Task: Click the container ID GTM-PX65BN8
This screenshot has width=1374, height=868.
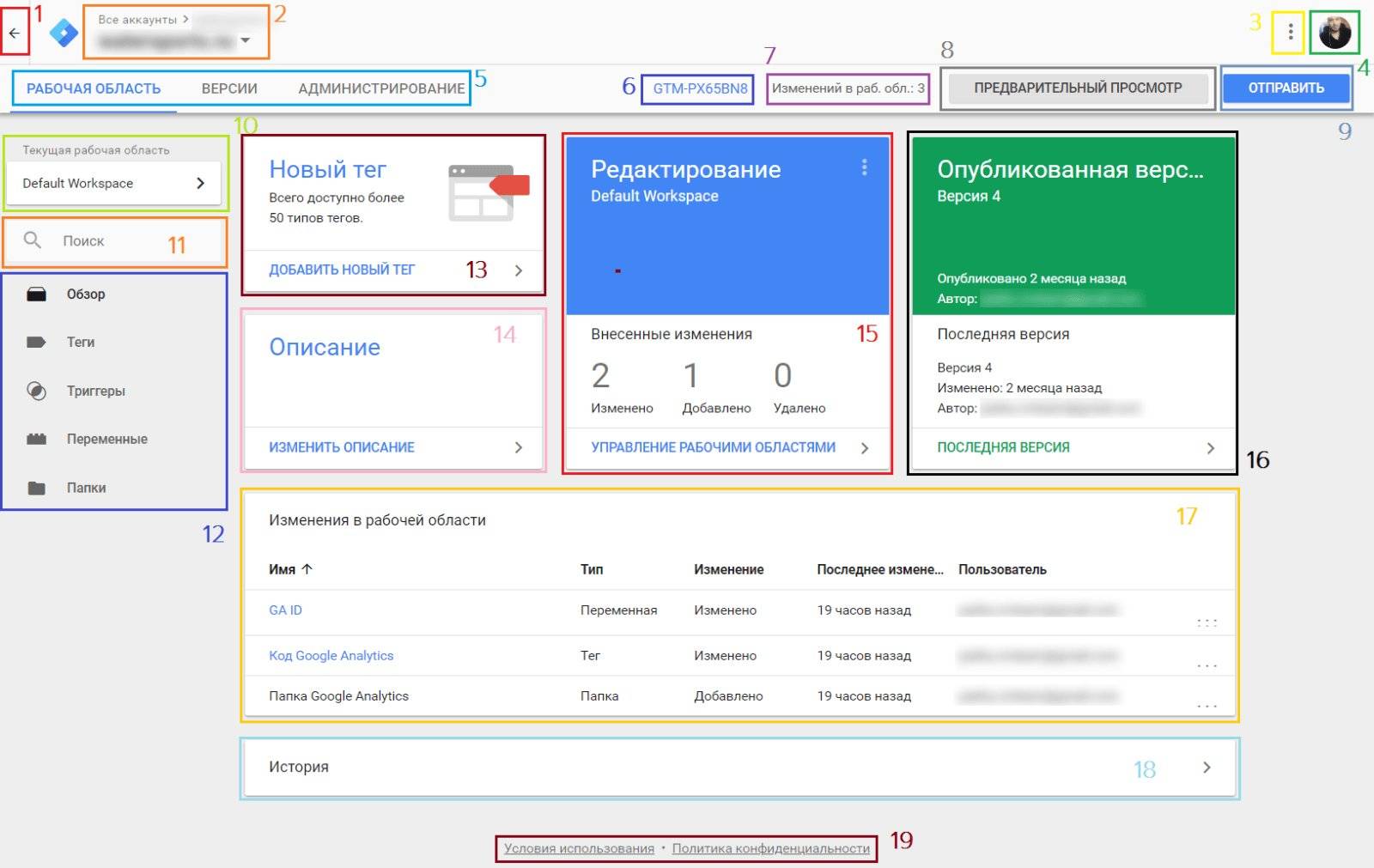Action: [x=700, y=88]
